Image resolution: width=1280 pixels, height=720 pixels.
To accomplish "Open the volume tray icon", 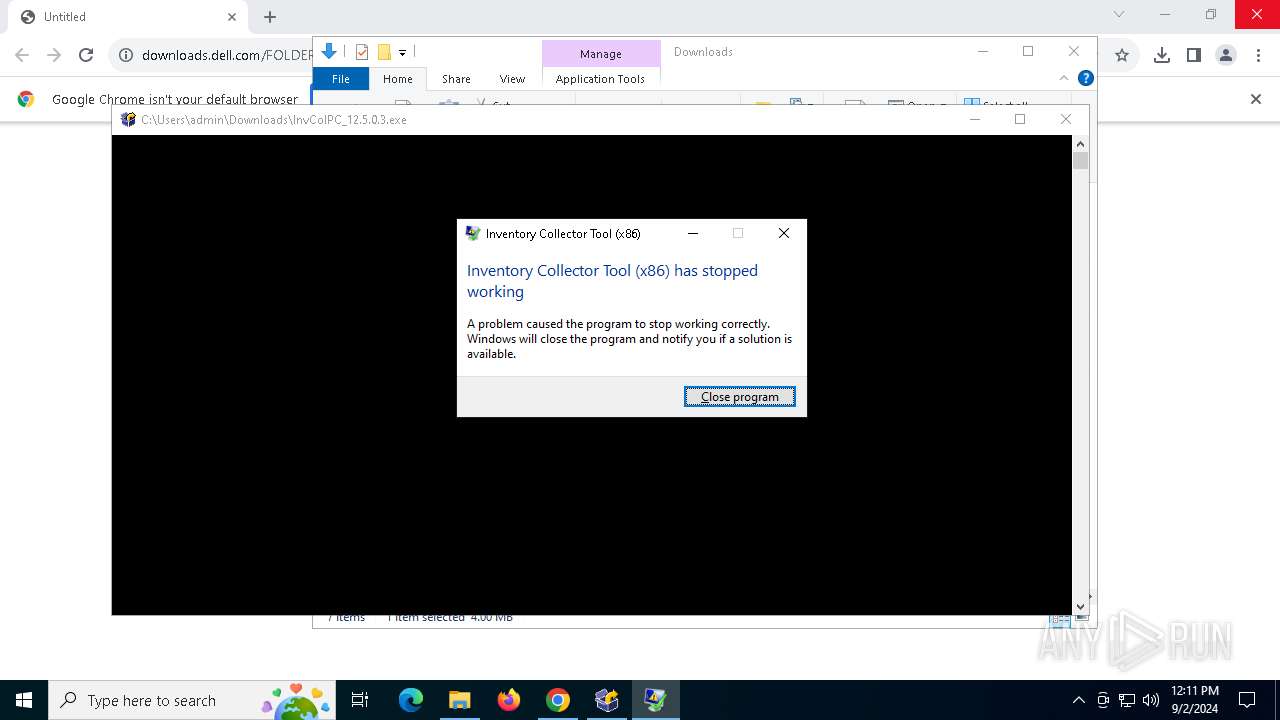I will tap(1151, 700).
